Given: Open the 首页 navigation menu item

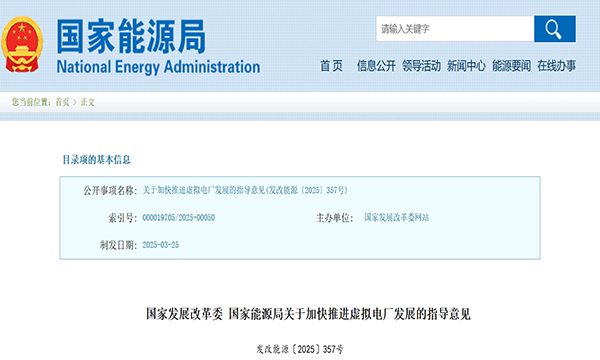Looking at the screenshot, I should click(x=331, y=66).
